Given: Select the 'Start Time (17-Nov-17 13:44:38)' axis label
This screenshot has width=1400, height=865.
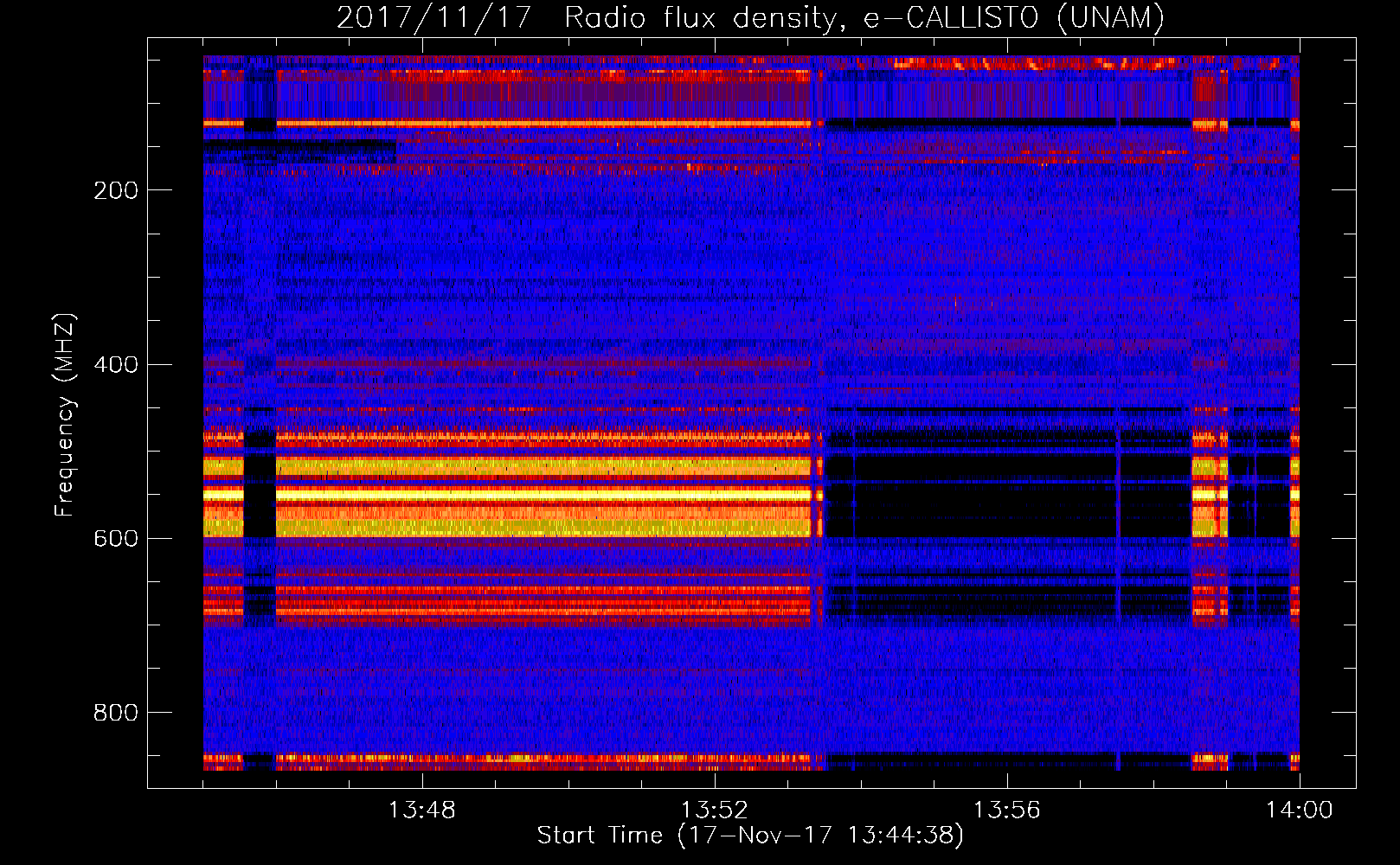Looking at the screenshot, I should (x=750, y=836).
